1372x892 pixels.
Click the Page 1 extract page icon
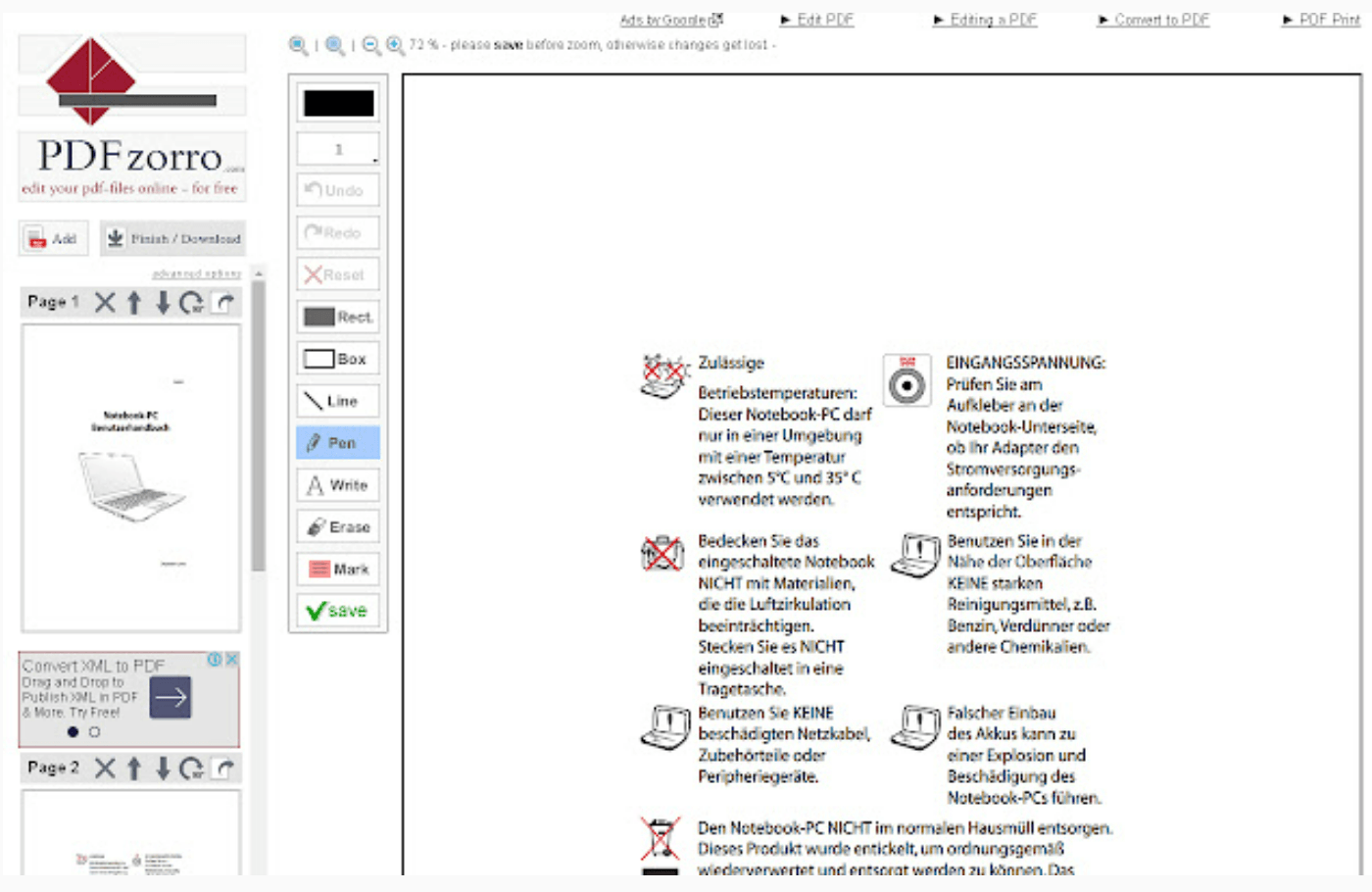coord(225,302)
